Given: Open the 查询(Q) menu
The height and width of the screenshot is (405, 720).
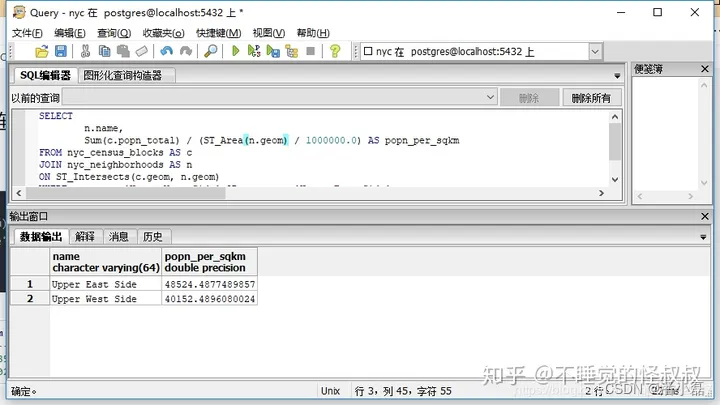Looking at the screenshot, I should [114, 33].
